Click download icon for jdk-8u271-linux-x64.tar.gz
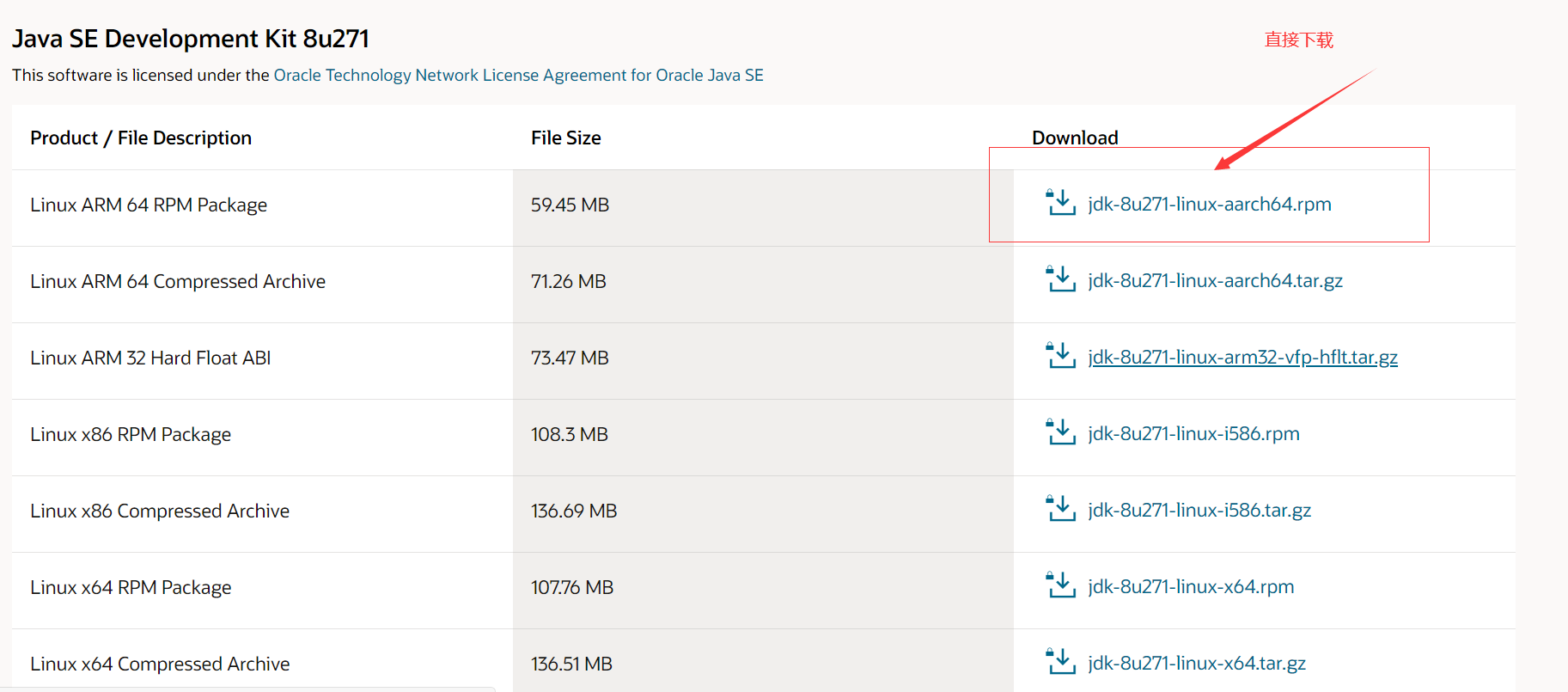This screenshot has width=1568, height=692. point(1060,662)
